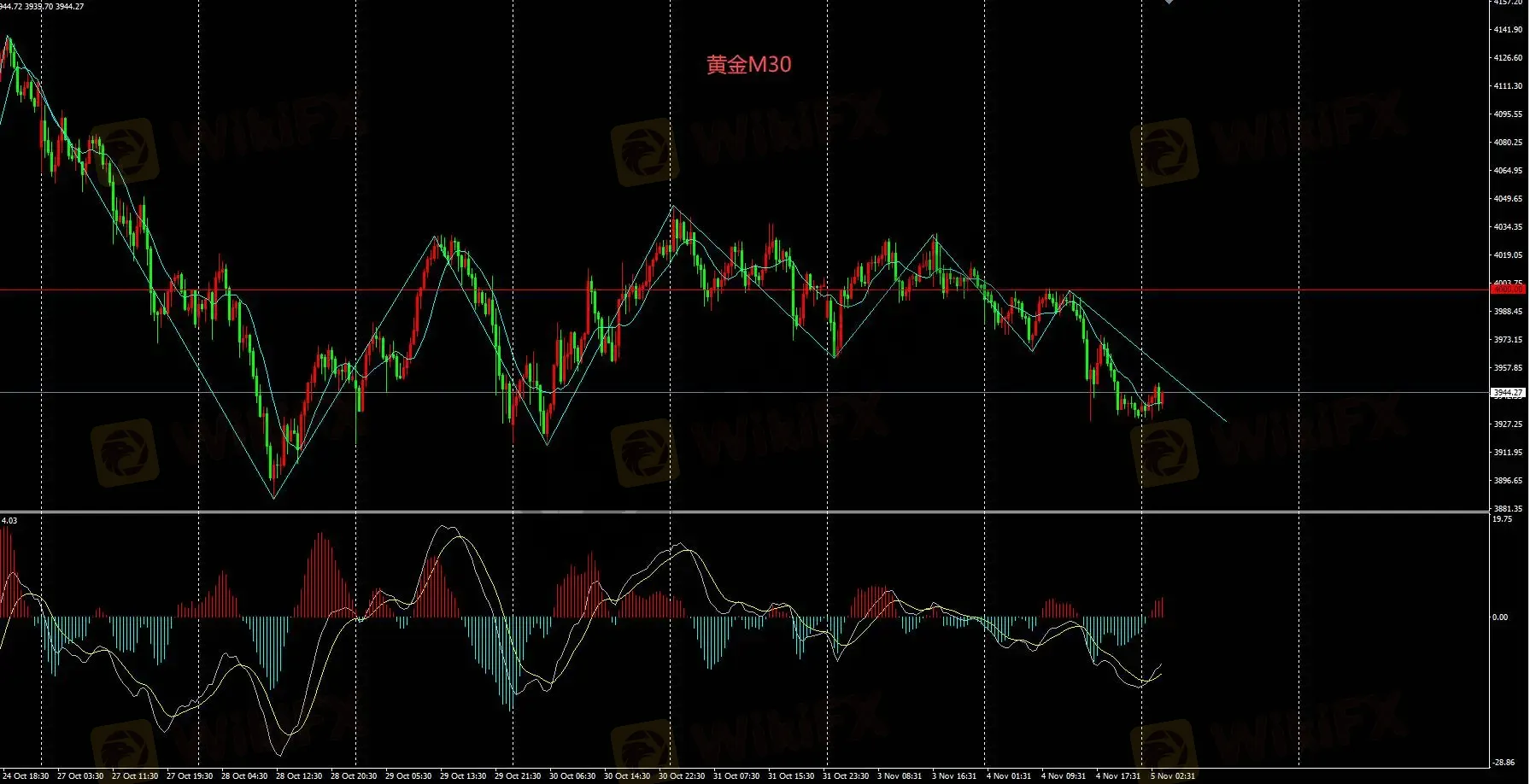The image size is (1530, 784).
Task: Click the 30 Oct 22:30 time label
Action: click(x=682, y=776)
